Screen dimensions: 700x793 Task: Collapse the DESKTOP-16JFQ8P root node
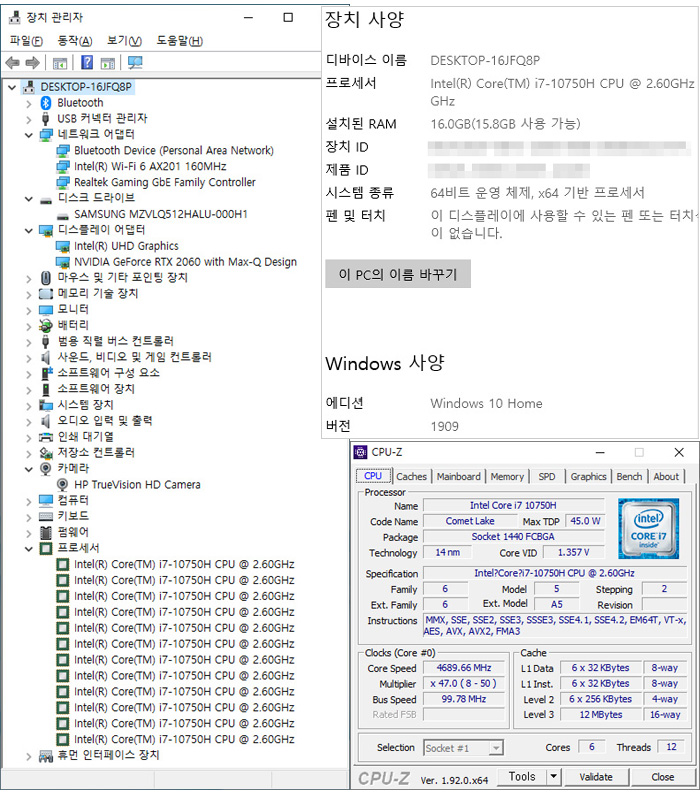(11, 87)
